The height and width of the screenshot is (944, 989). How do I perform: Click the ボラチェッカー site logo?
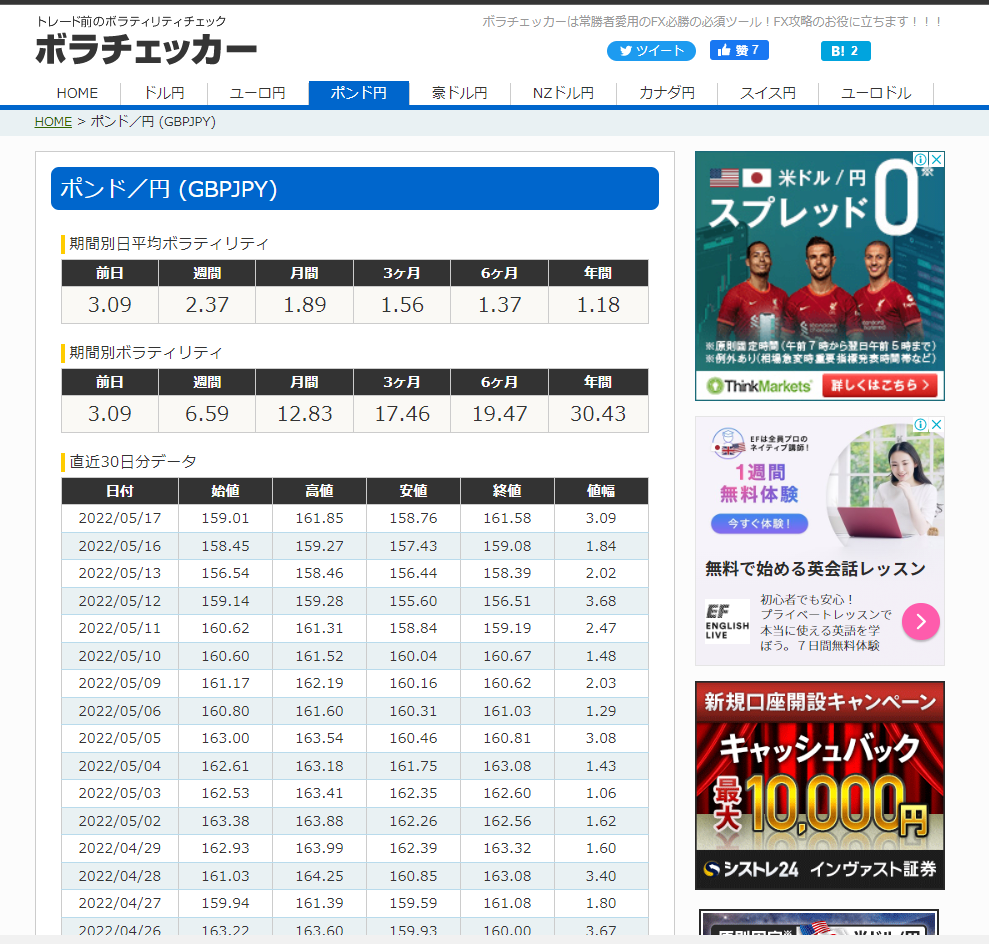pos(146,50)
